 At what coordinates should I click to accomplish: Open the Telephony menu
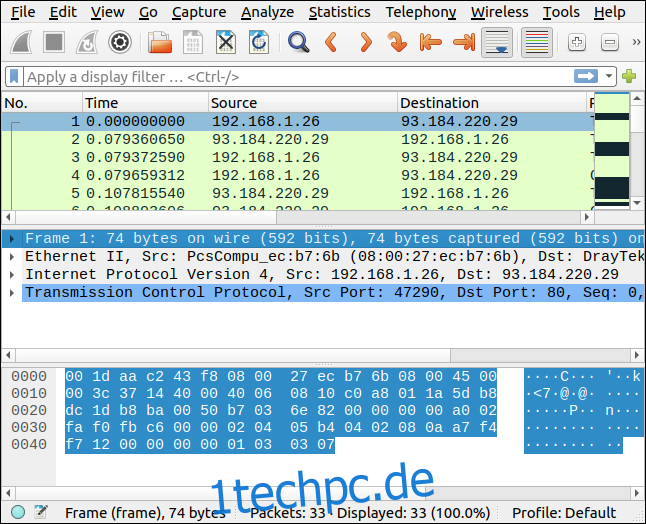pos(421,12)
